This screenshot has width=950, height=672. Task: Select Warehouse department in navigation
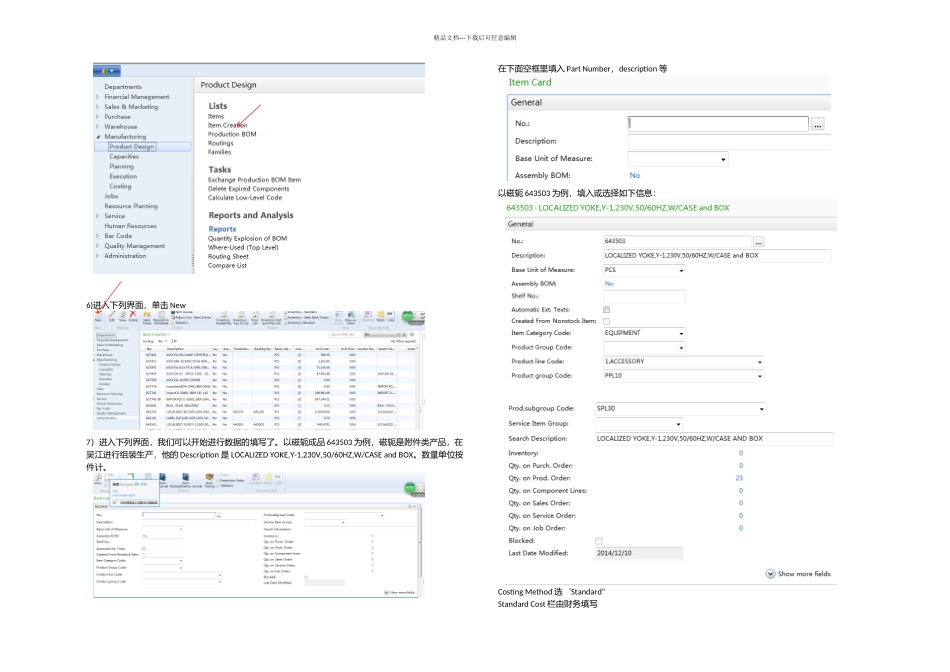(x=121, y=127)
